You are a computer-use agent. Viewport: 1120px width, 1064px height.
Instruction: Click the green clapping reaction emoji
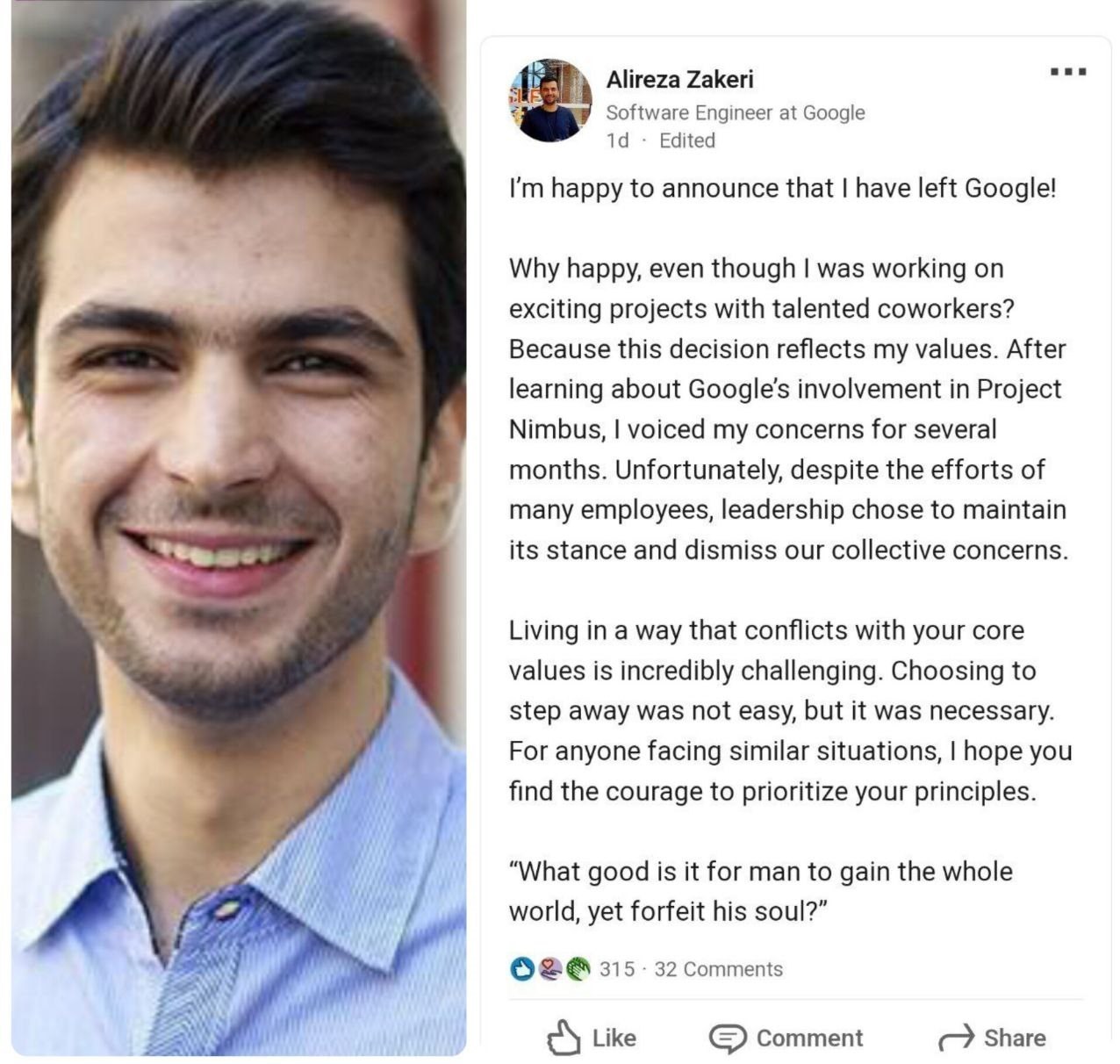coord(578,969)
